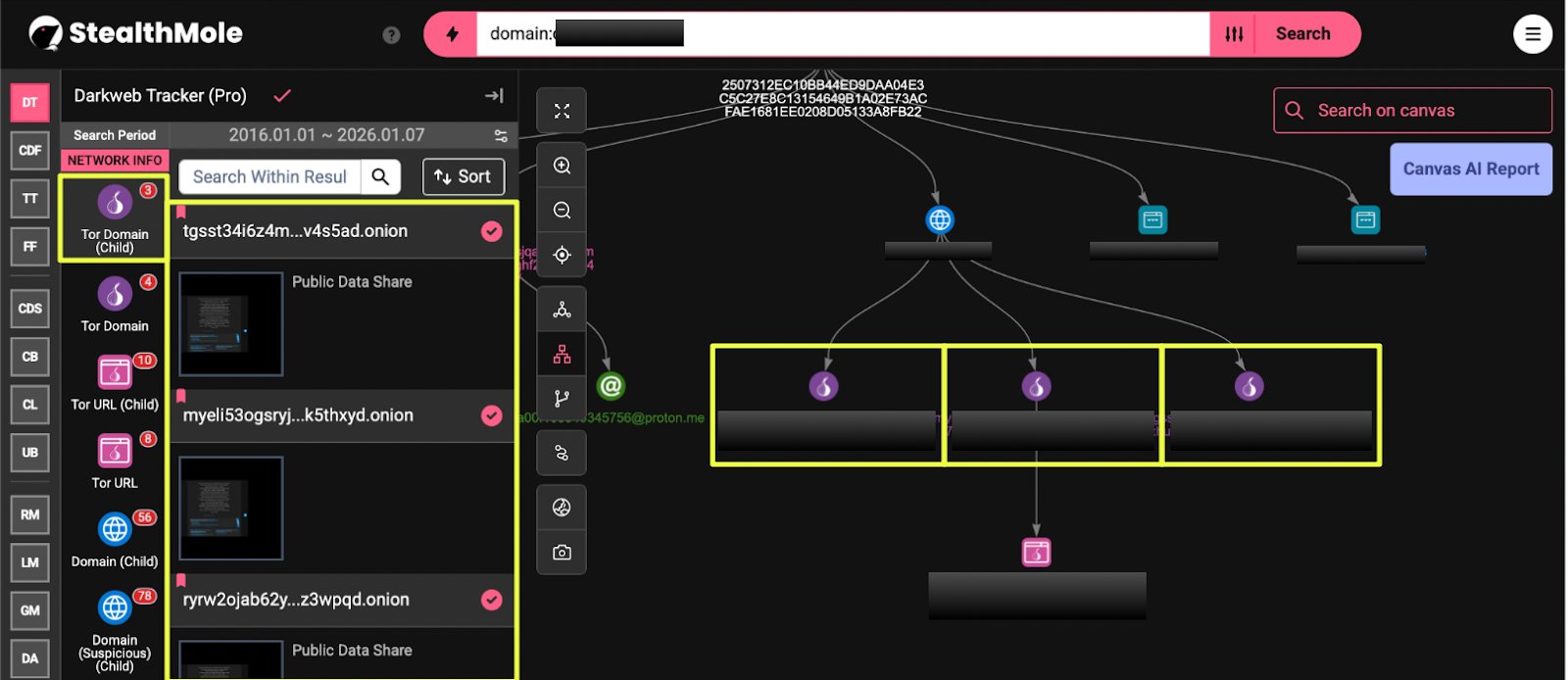Toggle fullscreen canvas view icon
Viewport: 1568px width, 680px height.
562,111
